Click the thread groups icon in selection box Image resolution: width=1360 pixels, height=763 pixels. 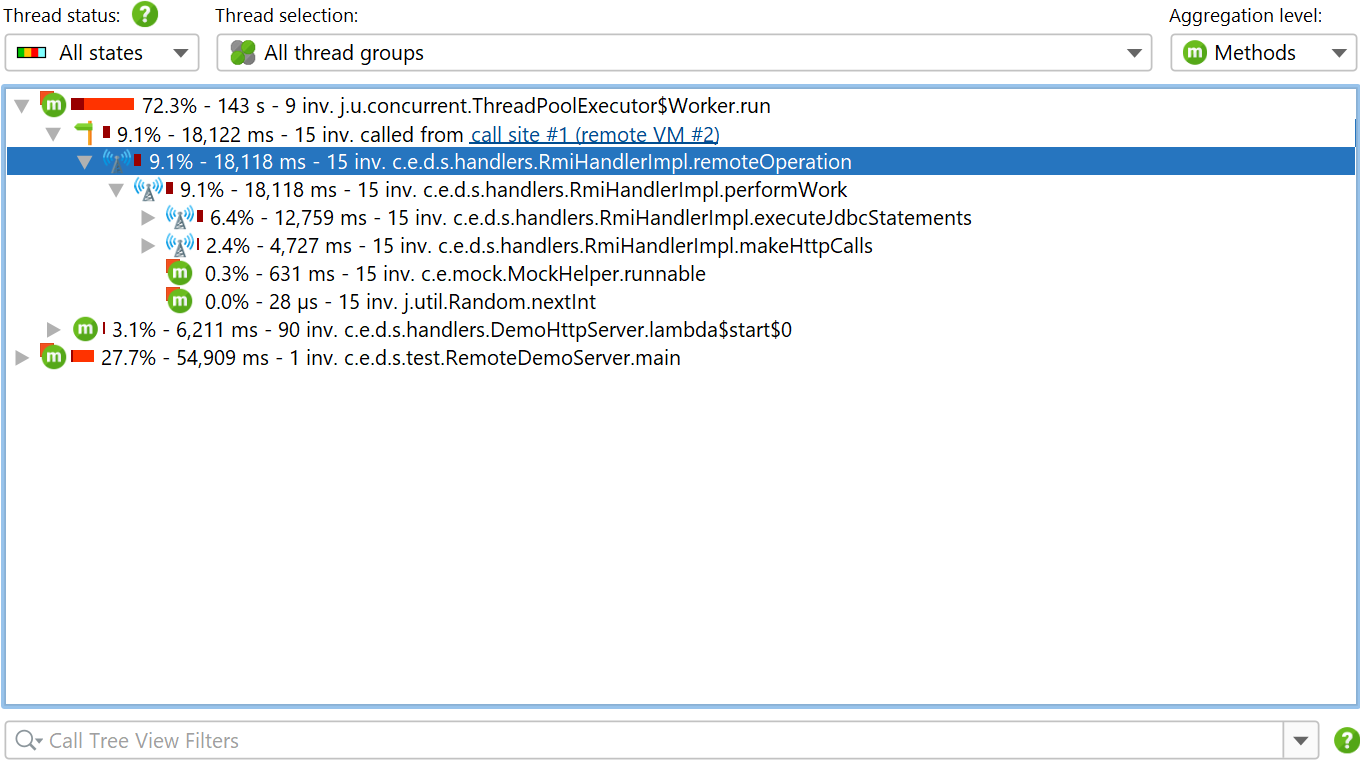[243, 53]
